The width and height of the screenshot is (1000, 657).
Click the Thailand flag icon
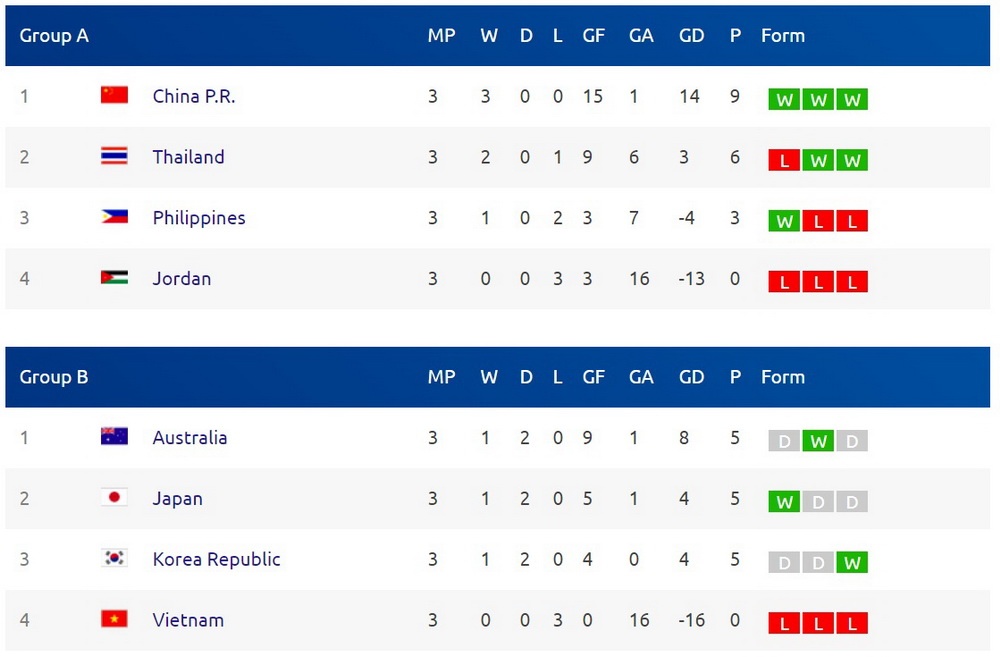pos(114,156)
